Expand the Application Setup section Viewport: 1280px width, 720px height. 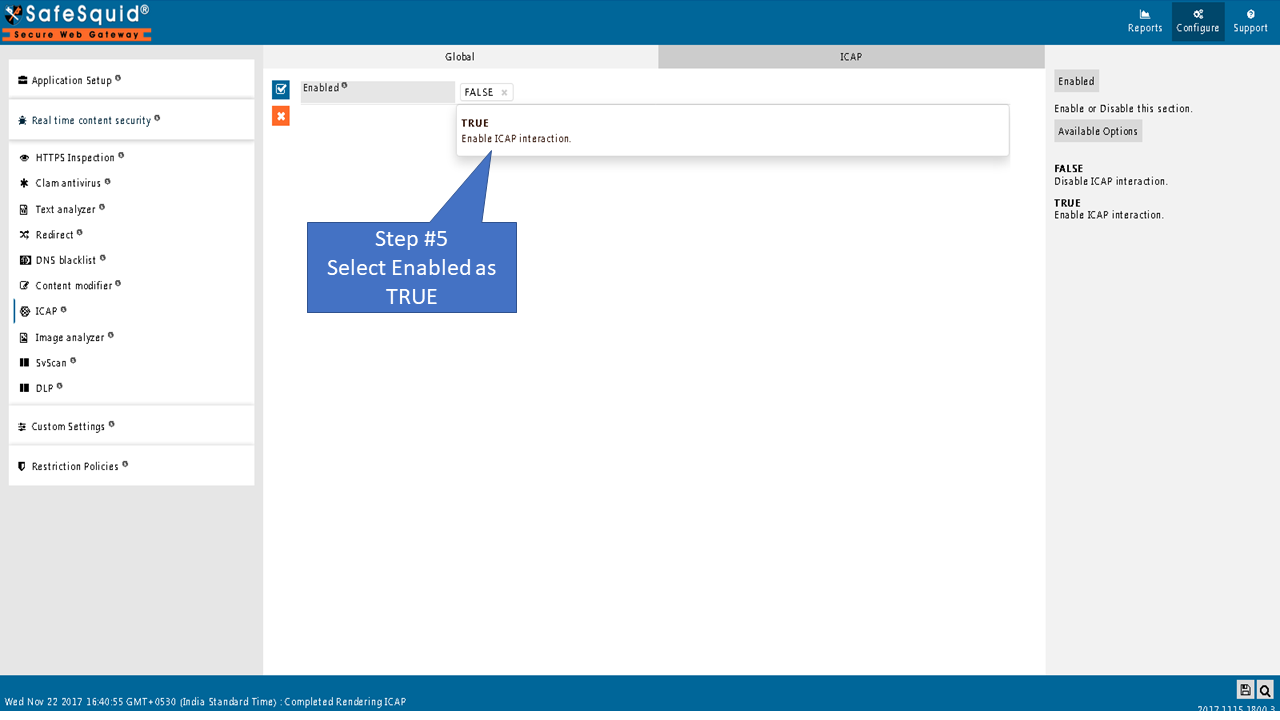(71, 80)
